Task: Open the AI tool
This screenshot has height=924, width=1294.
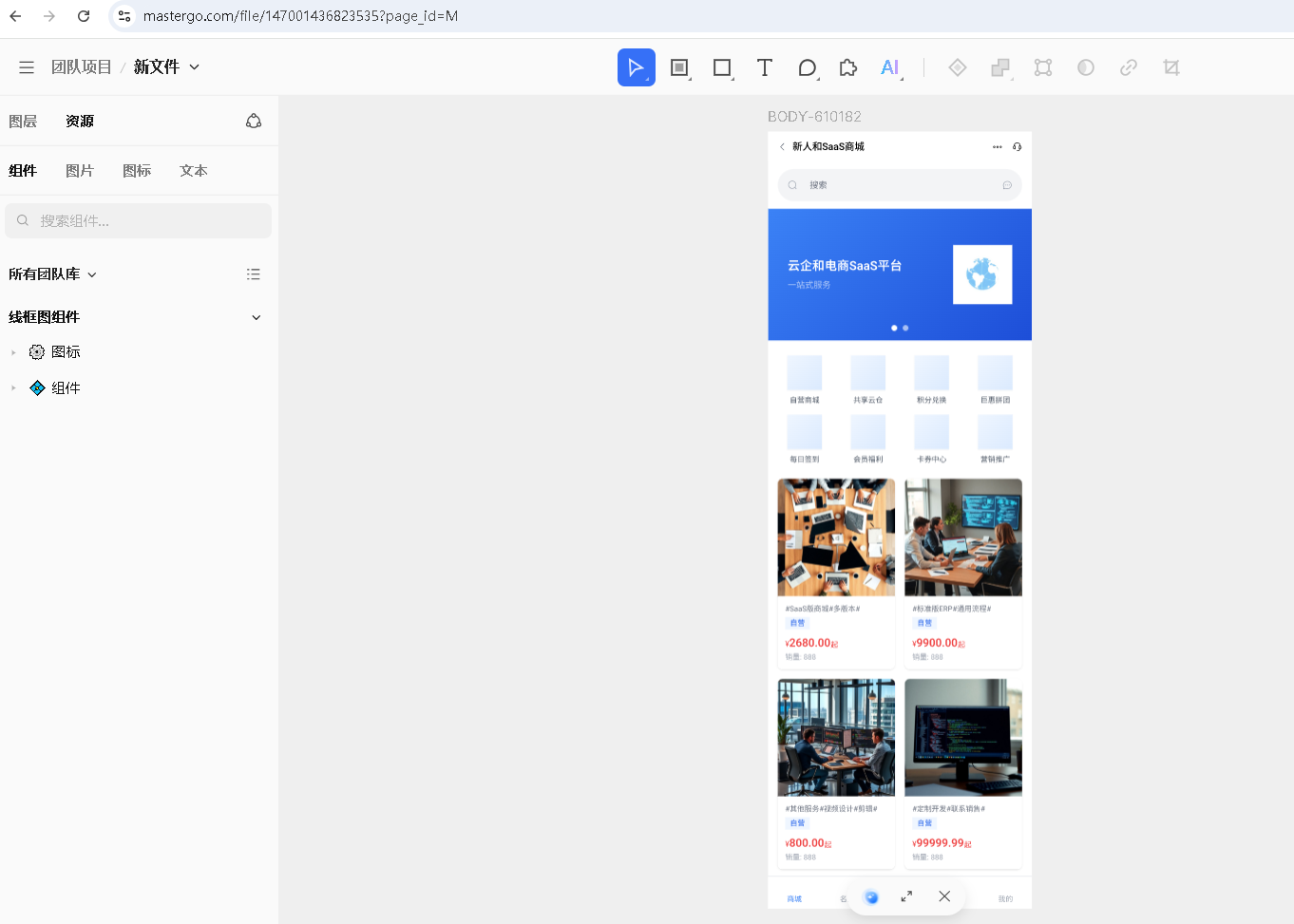Action: pyautogui.click(x=890, y=67)
